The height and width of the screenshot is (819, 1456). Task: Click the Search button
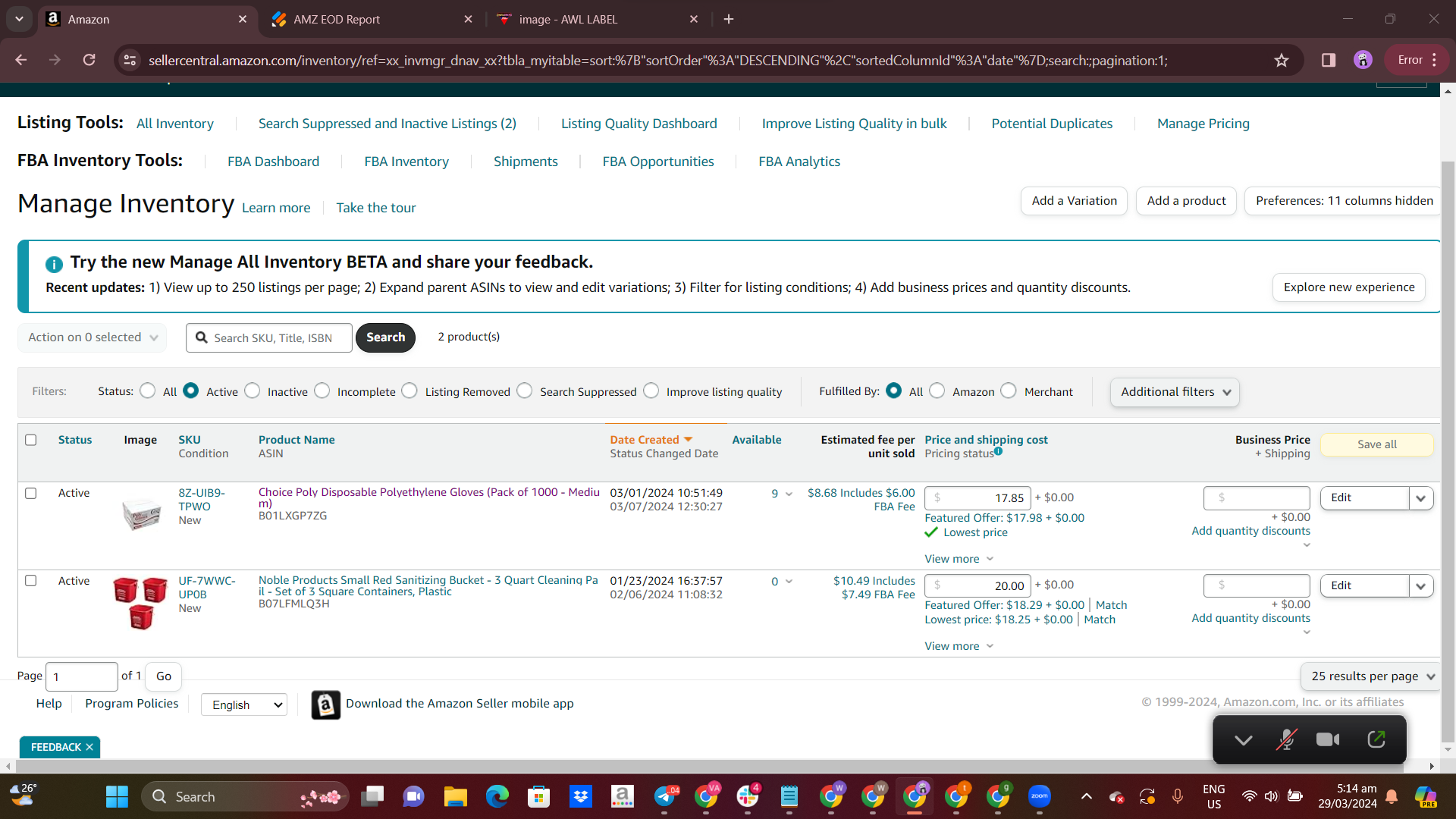coord(386,337)
